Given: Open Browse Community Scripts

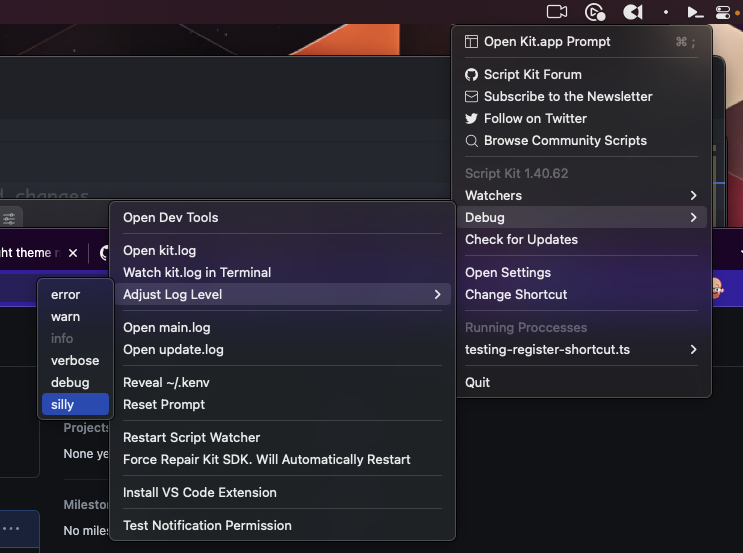Looking at the screenshot, I should (581, 141).
